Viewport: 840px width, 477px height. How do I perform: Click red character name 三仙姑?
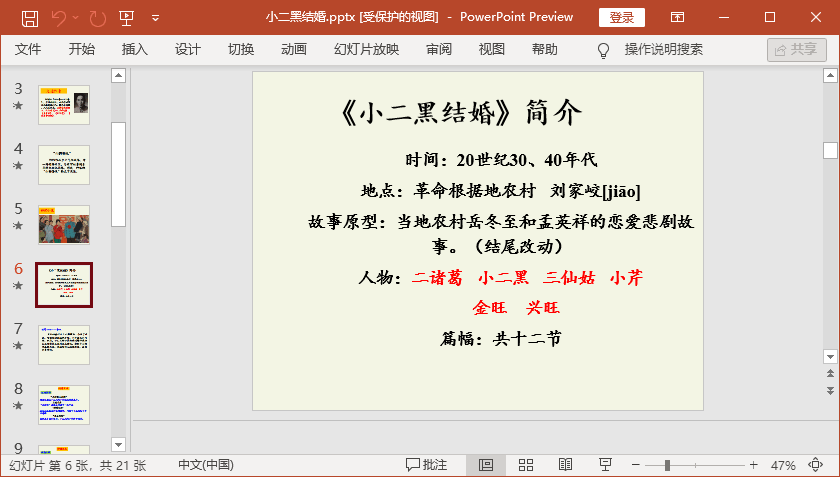click(x=569, y=278)
